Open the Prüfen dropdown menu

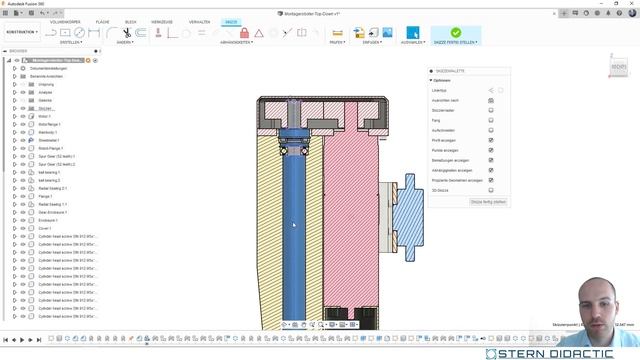(x=338, y=42)
